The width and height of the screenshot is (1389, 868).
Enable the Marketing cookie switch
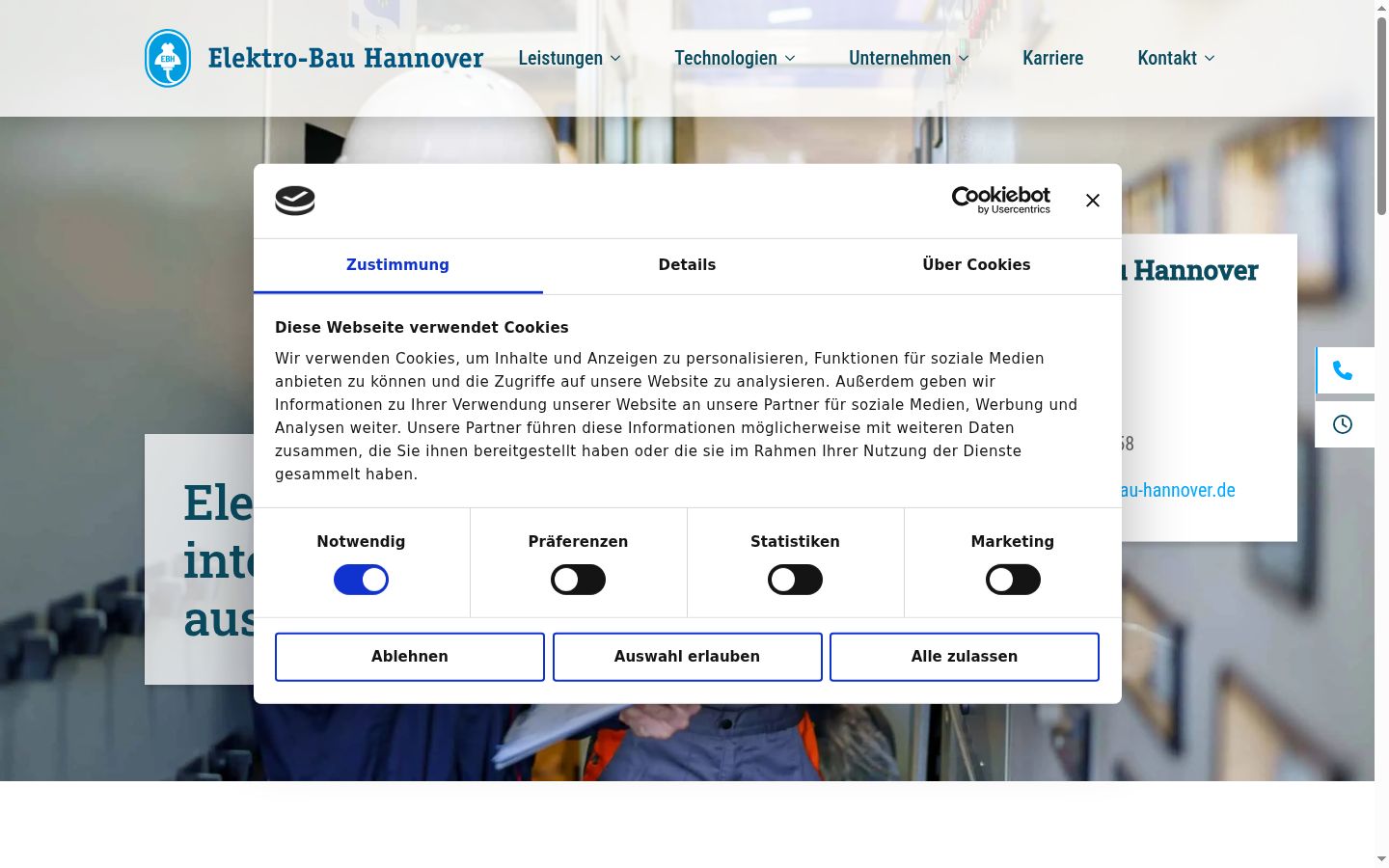click(x=1013, y=580)
